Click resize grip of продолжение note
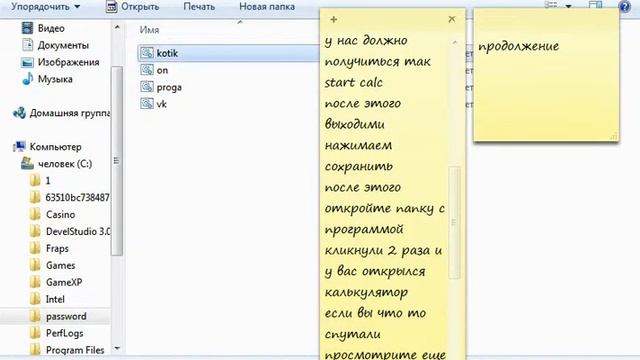The image size is (640, 360). click(613, 137)
